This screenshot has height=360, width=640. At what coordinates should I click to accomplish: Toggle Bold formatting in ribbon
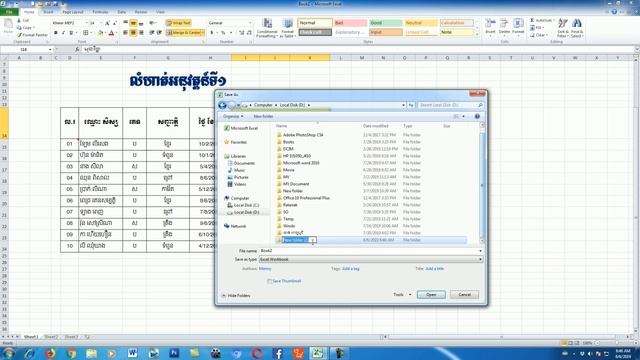56,33
